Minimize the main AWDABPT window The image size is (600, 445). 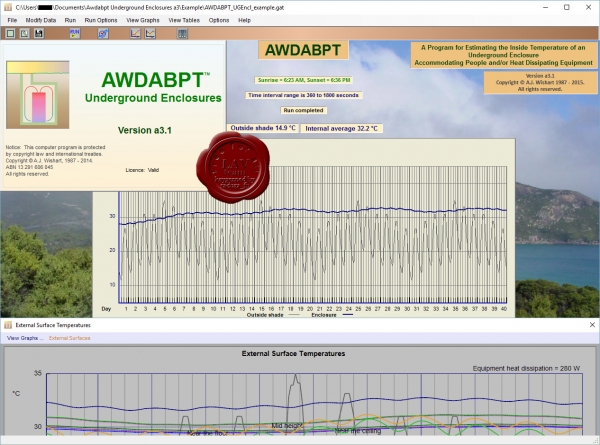click(546, 7)
